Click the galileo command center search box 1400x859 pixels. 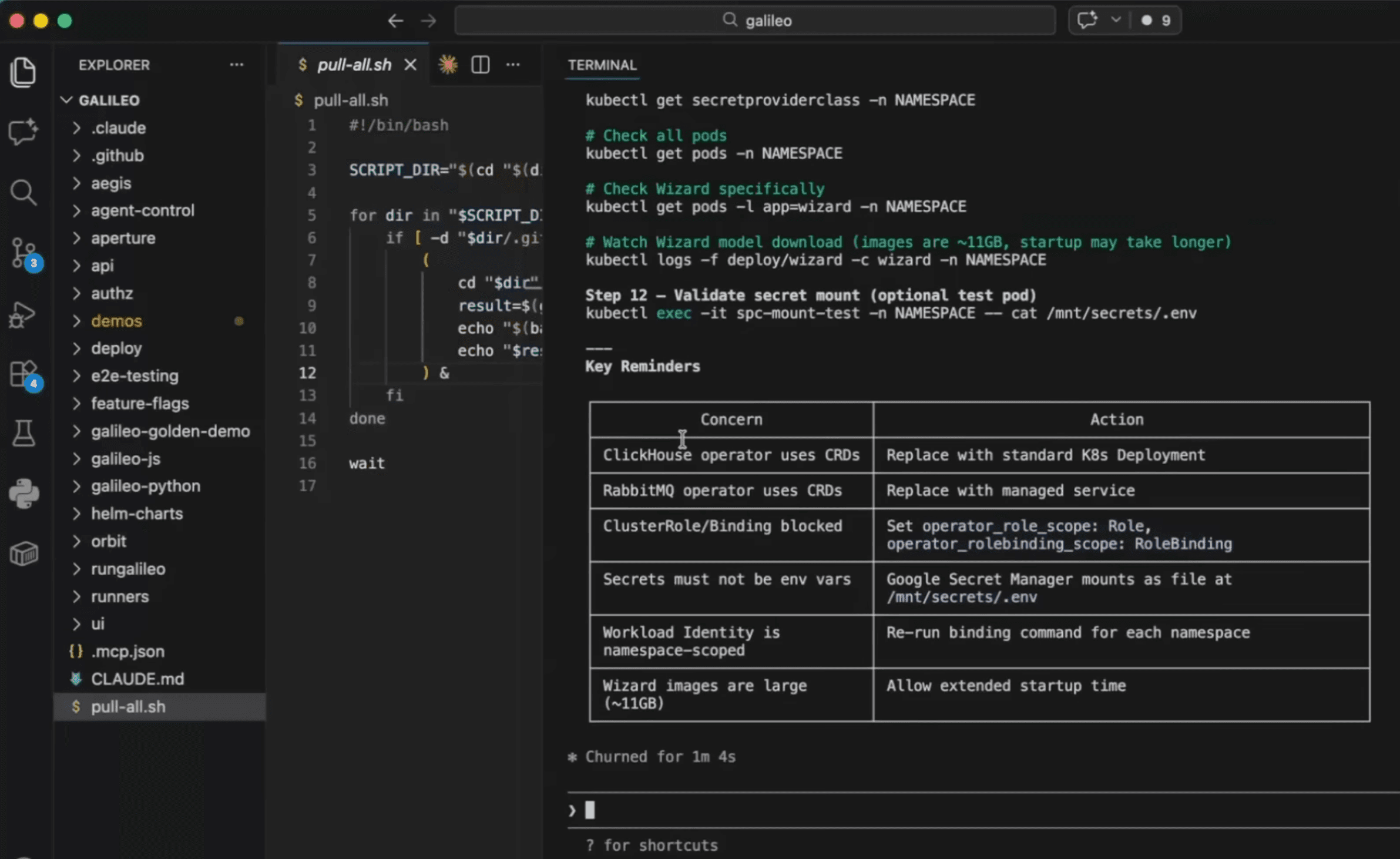(x=755, y=21)
